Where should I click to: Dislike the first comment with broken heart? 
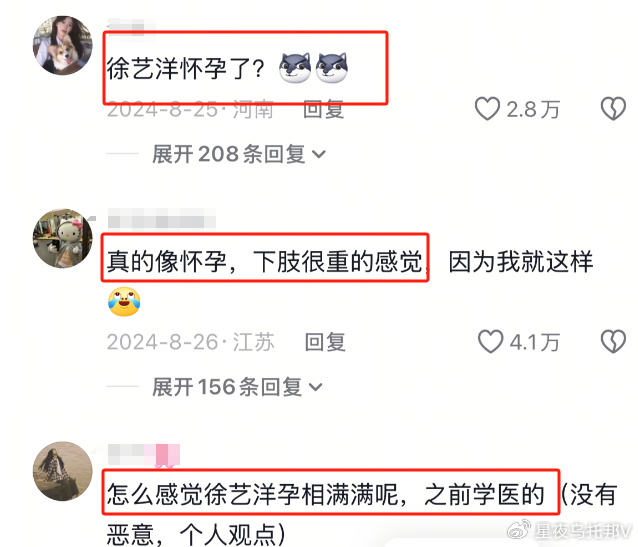pyautogui.click(x=613, y=109)
